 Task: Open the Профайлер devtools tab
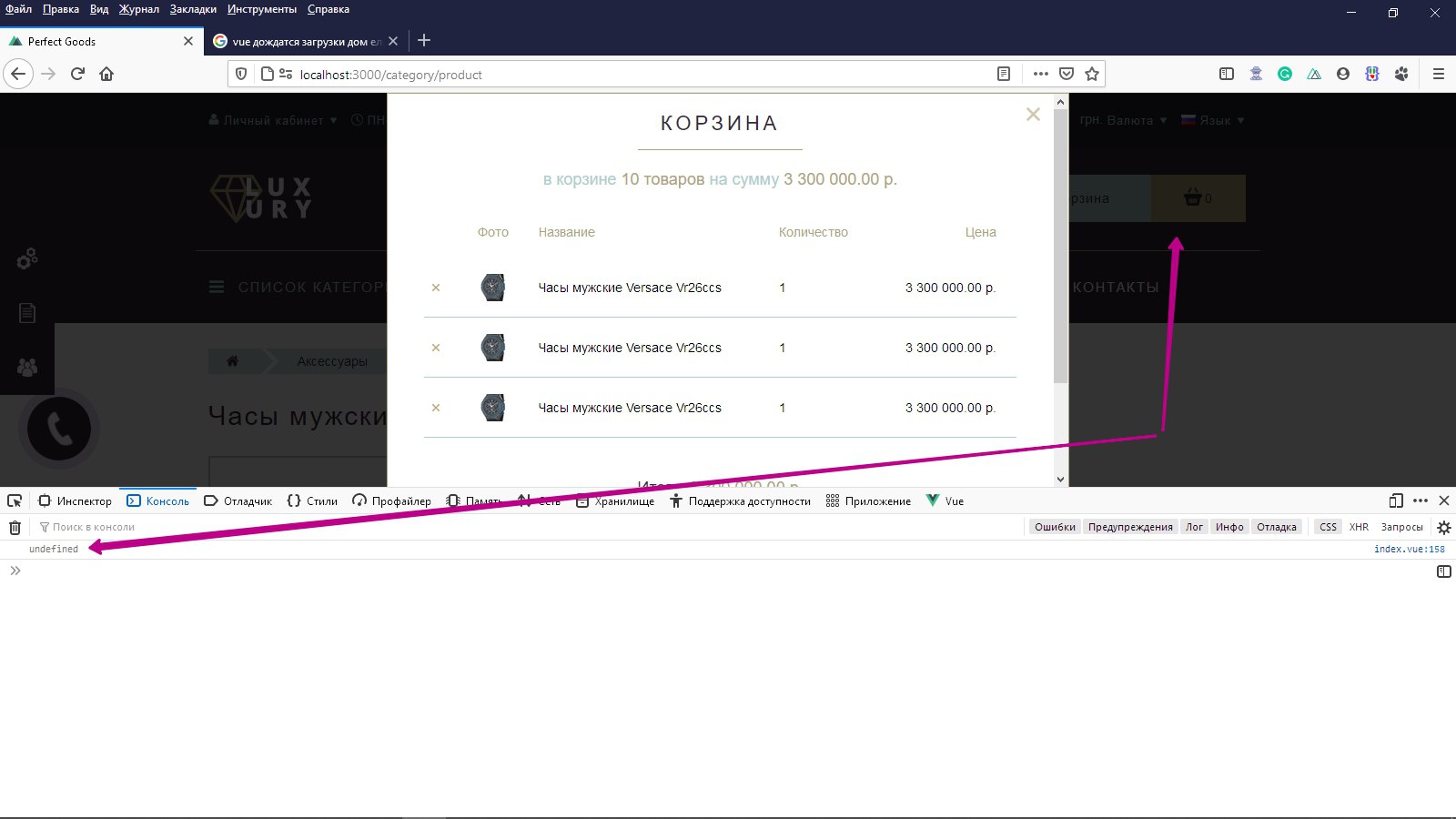(391, 500)
